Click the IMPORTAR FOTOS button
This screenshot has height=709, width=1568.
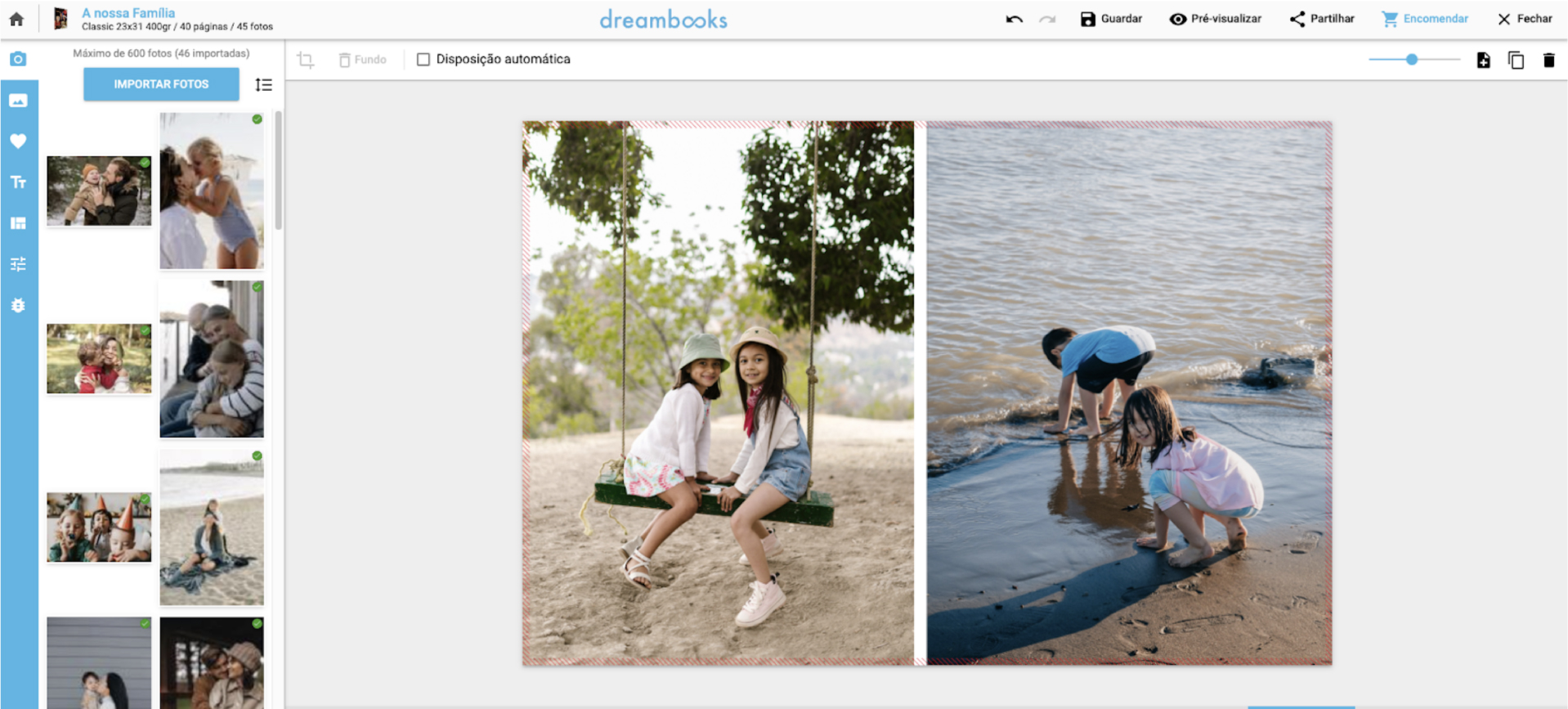(161, 84)
